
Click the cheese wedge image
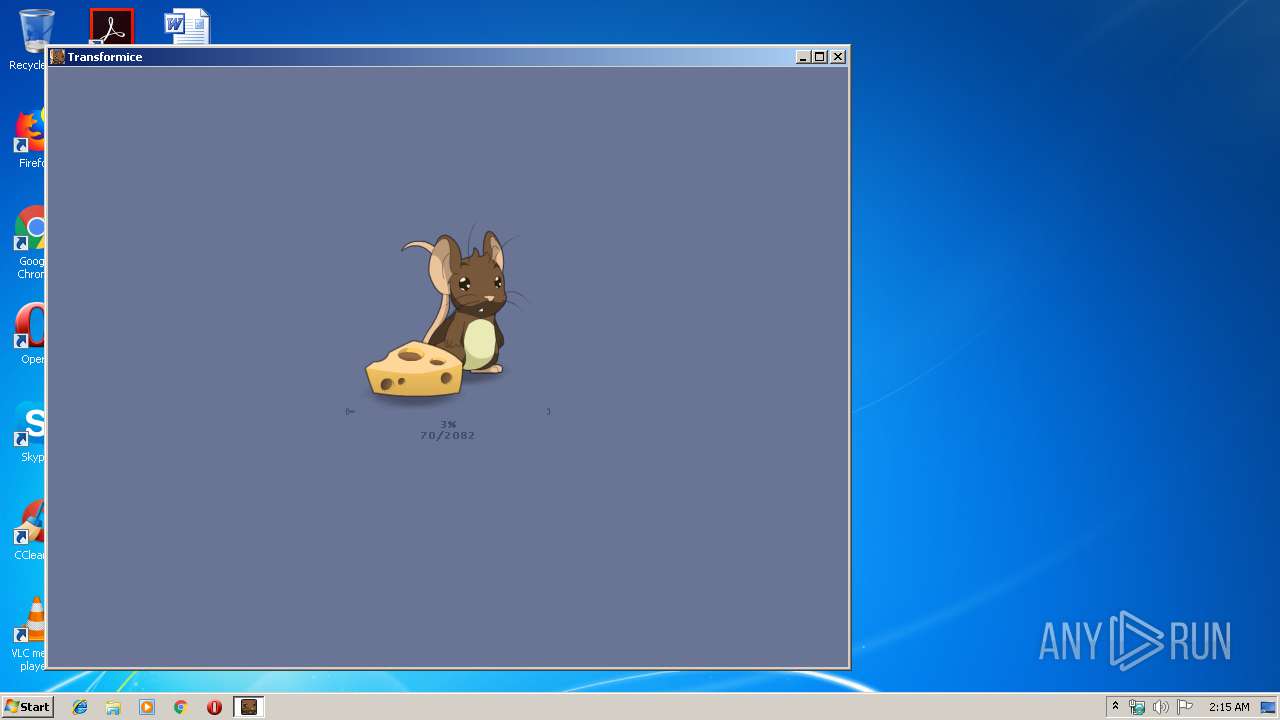[x=414, y=369]
